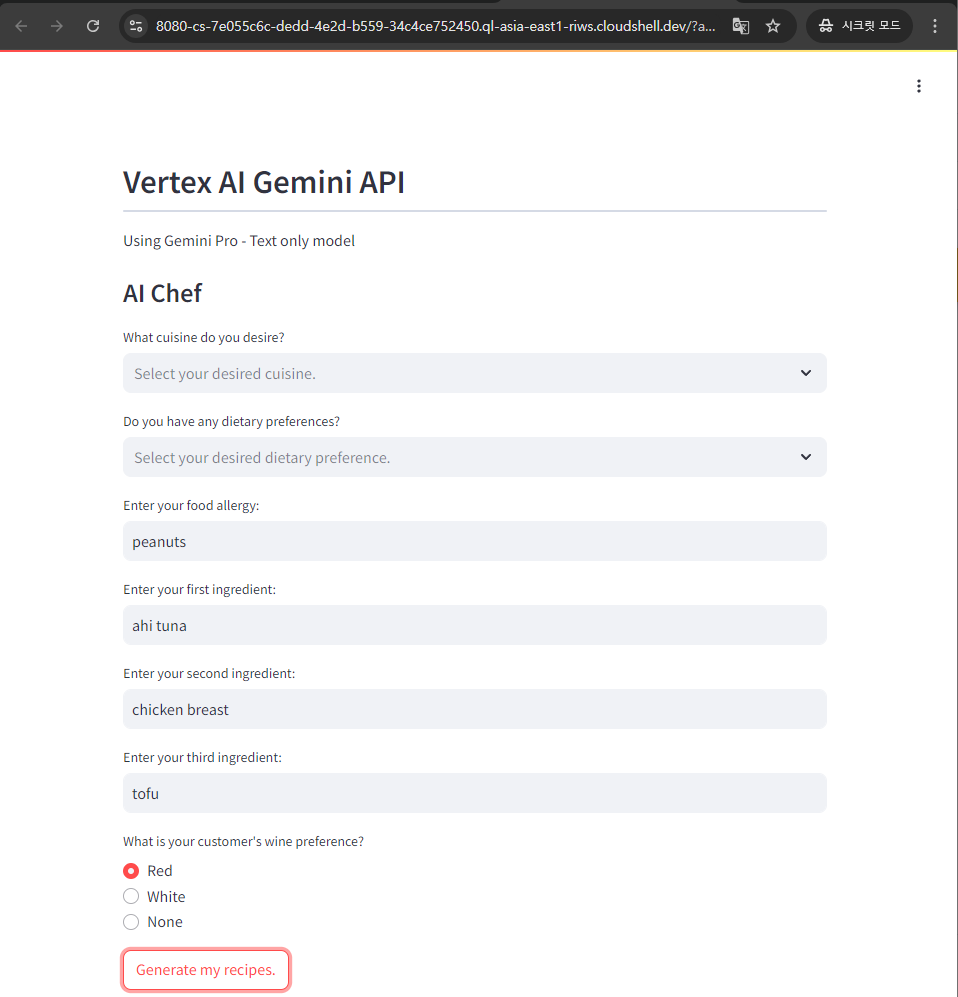The width and height of the screenshot is (958, 997).
Task: Reload the page with the refresh icon
Action: [x=93, y=26]
